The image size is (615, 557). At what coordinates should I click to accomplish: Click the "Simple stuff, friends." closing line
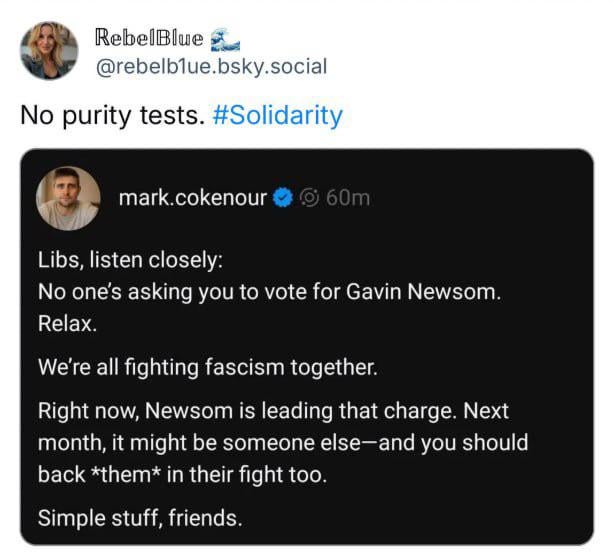click(140, 518)
